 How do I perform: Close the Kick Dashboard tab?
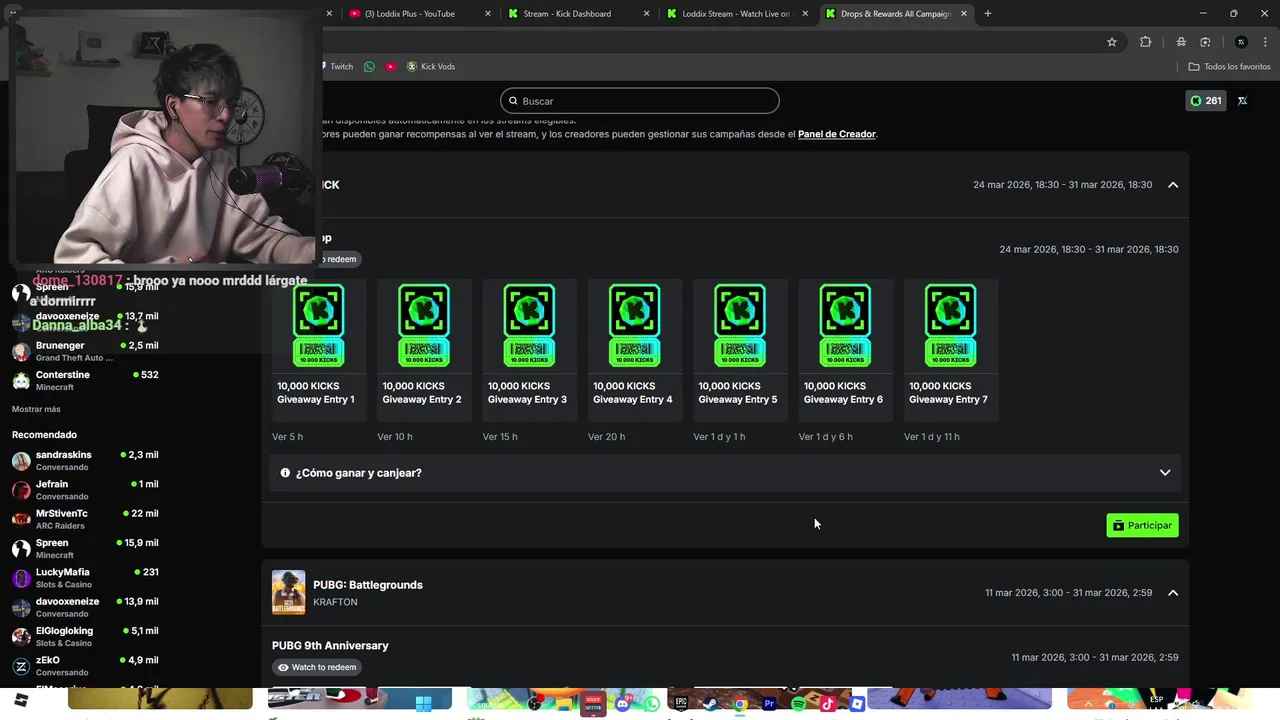[x=647, y=14]
